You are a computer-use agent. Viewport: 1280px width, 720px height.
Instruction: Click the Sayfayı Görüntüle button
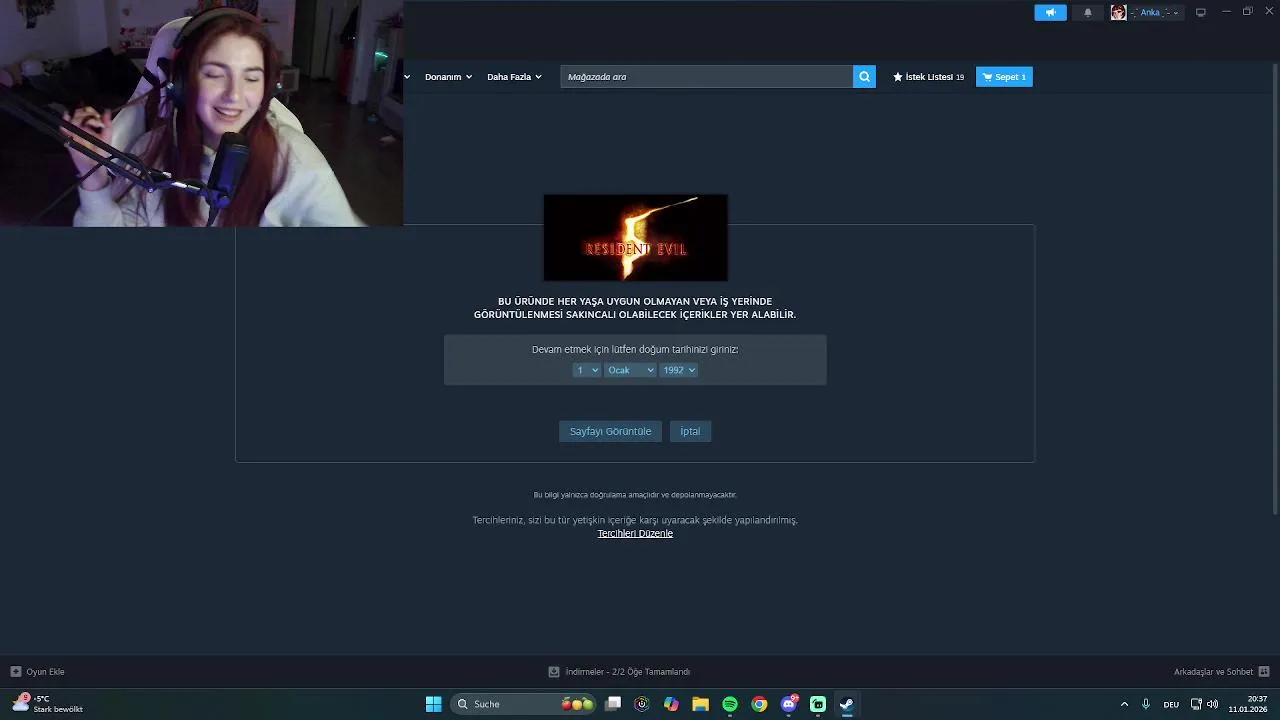click(x=610, y=431)
